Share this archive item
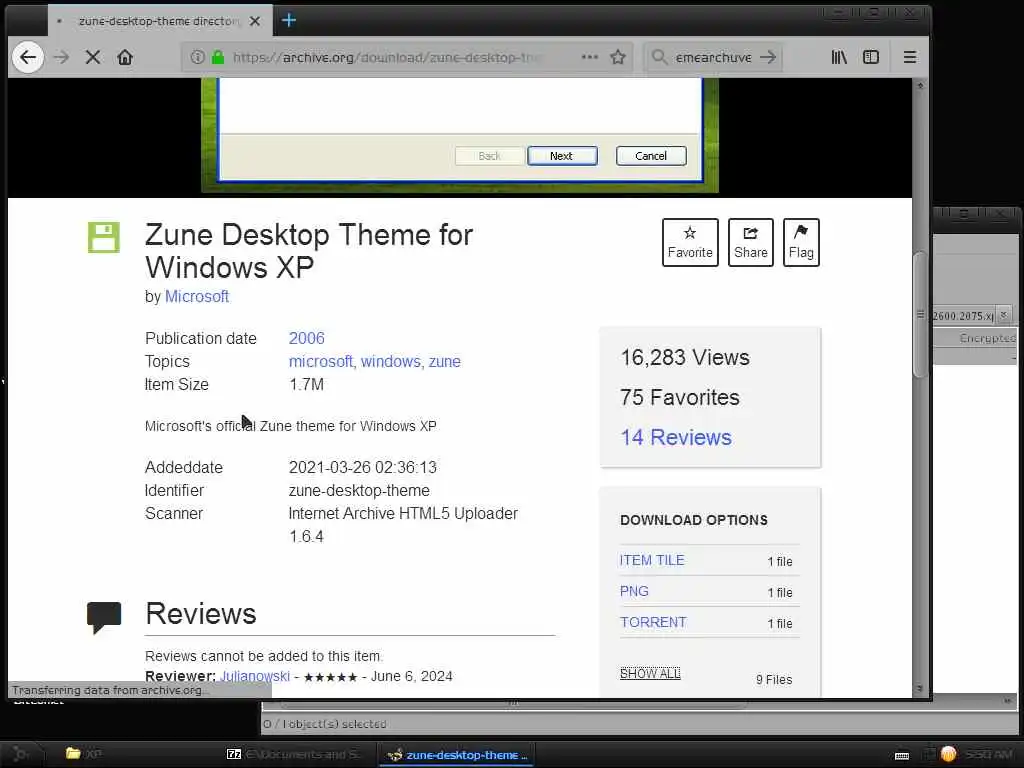 751,242
